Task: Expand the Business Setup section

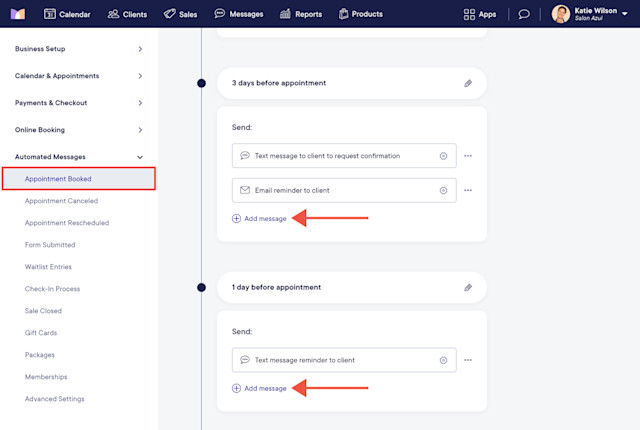Action: tap(79, 49)
